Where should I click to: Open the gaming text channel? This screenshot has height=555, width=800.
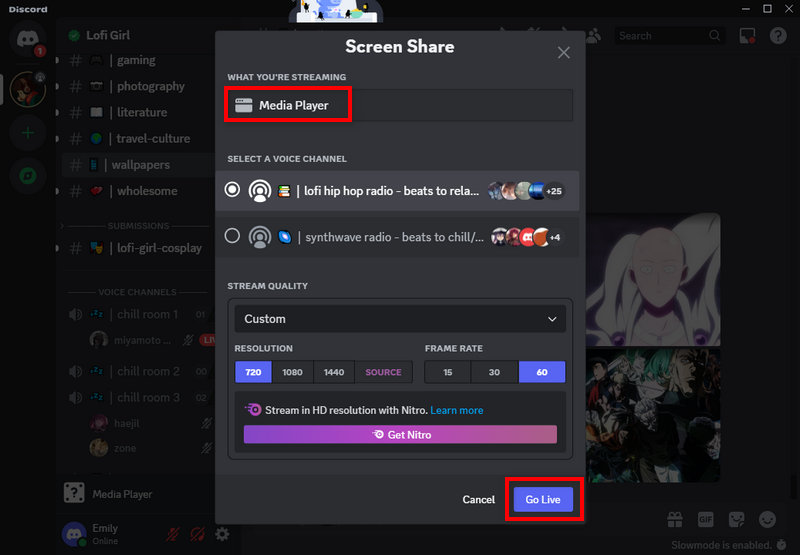pos(138,60)
